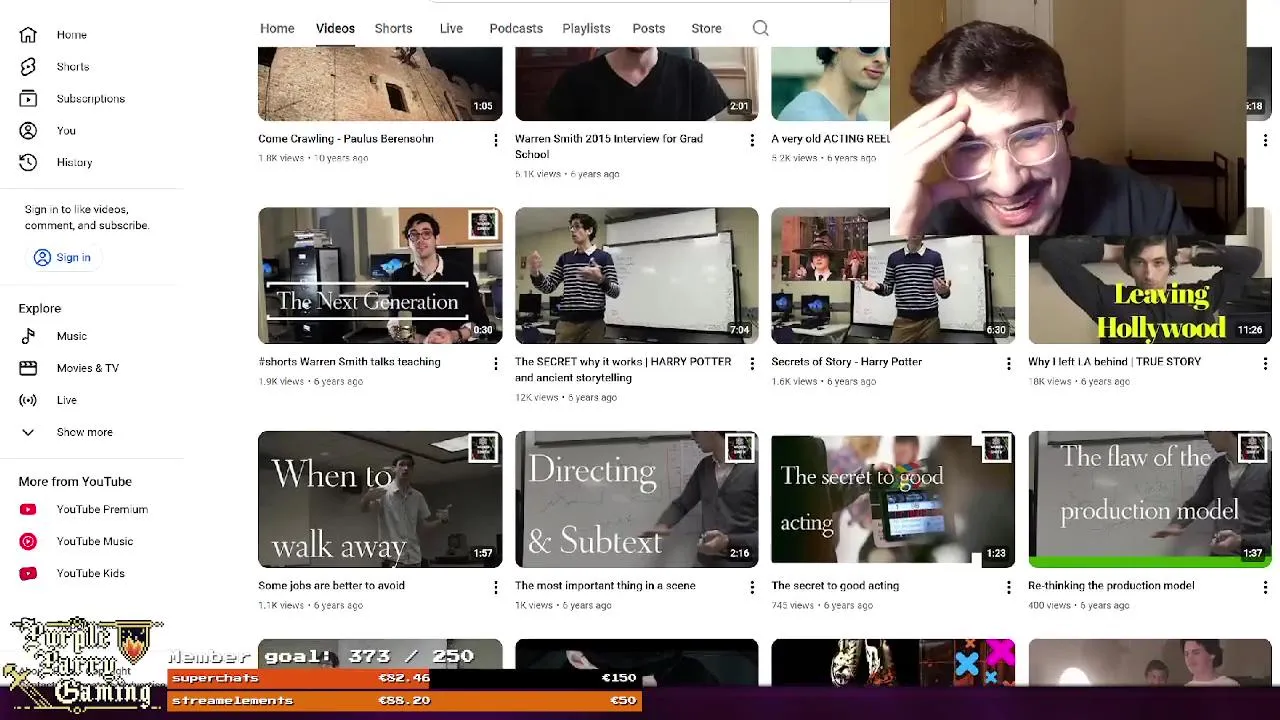1280x720 pixels.
Task: Open options menu for Why I left LA behind
Action: [x=1265, y=364]
